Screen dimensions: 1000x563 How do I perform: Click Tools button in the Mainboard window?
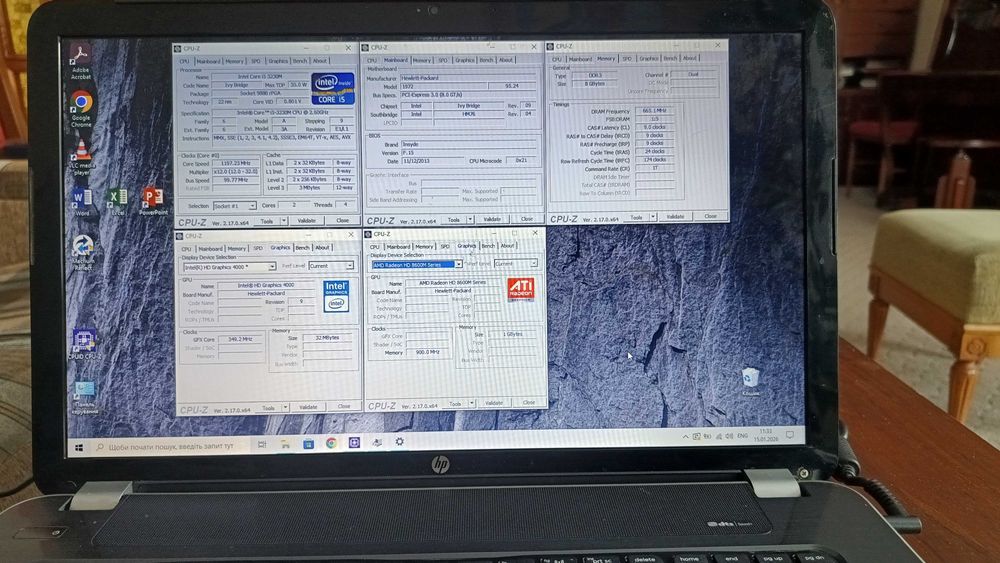pos(453,219)
